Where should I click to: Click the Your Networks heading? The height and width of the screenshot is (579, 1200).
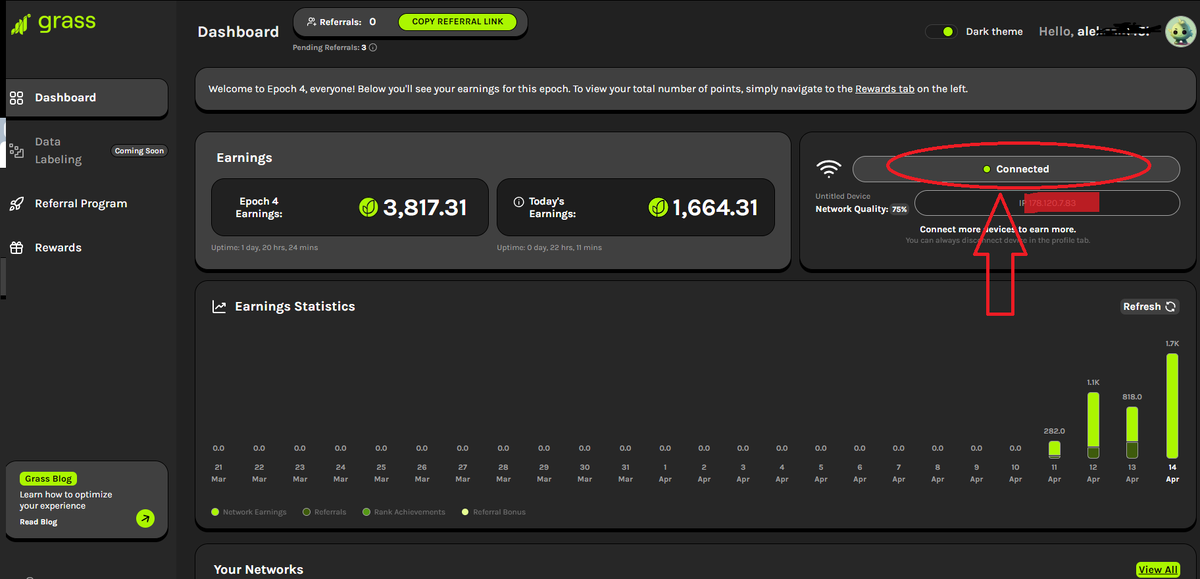coord(258,570)
